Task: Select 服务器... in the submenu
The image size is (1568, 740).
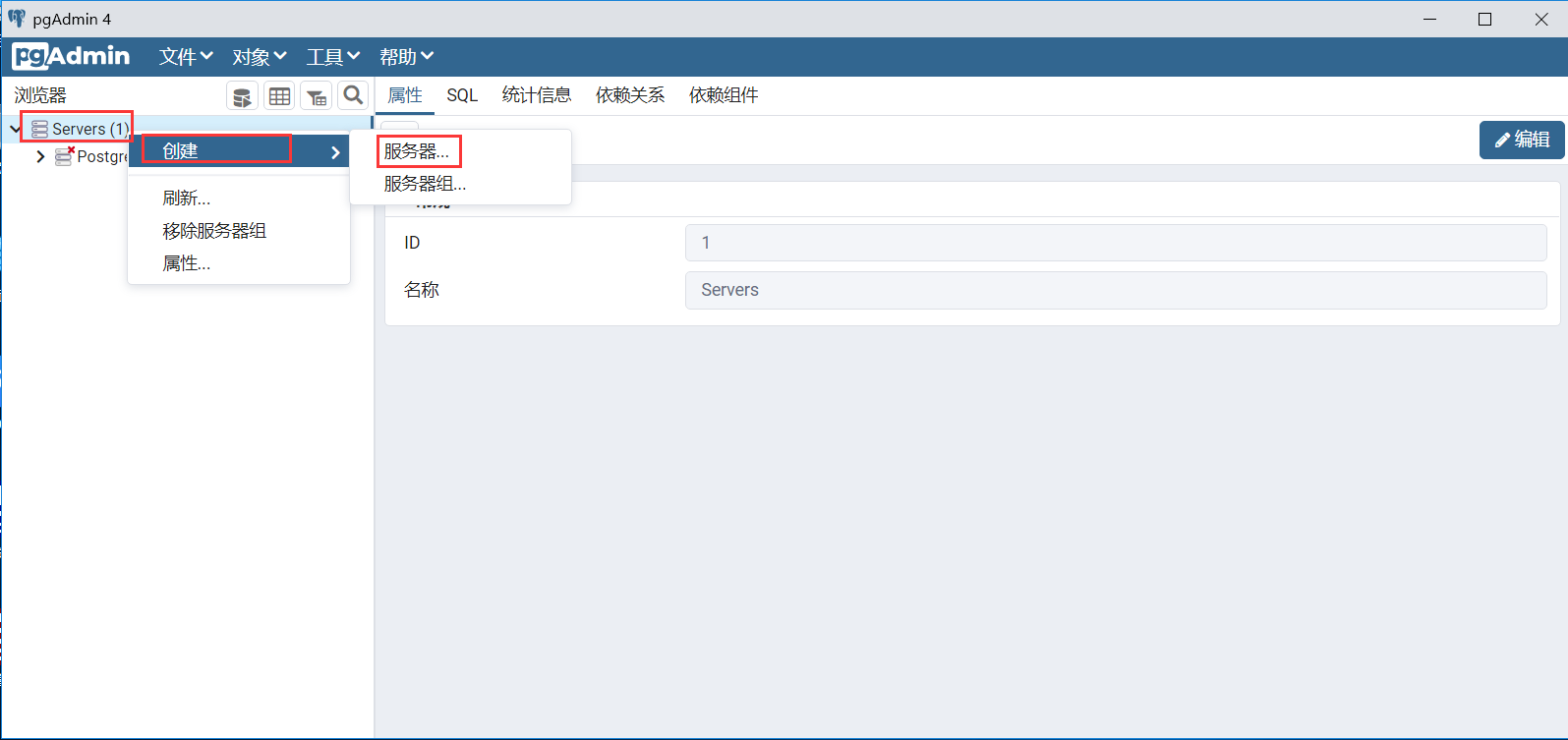Action: click(x=417, y=151)
